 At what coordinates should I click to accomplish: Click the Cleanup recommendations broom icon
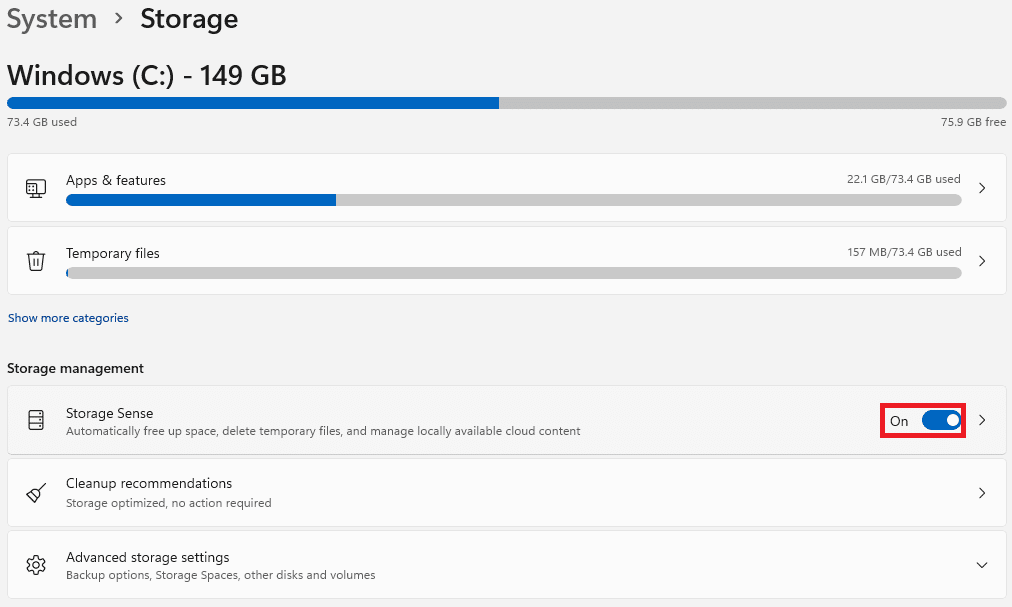pyautogui.click(x=36, y=493)
